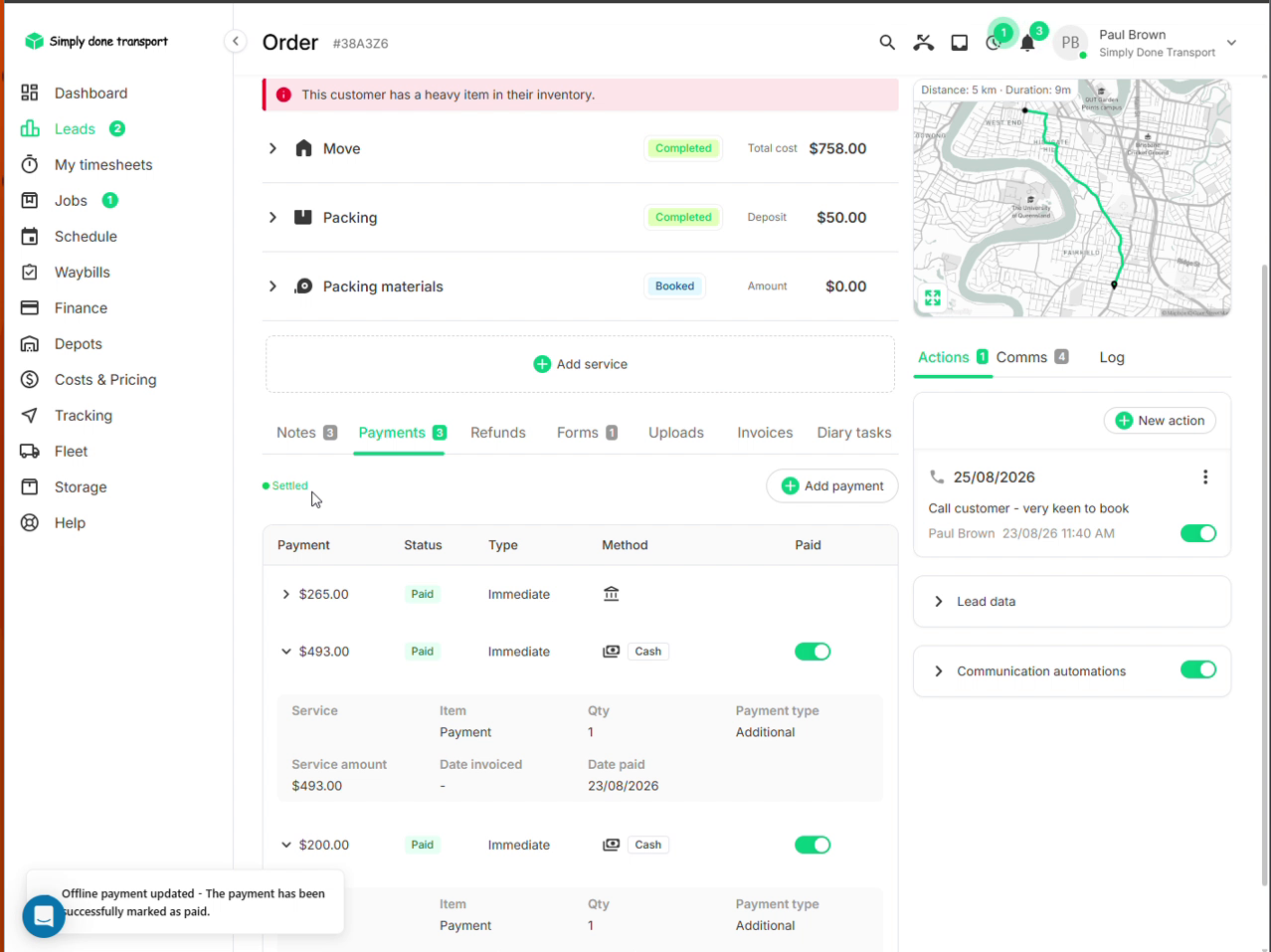Expand the Move service row
Image resolution: width=1271 pixels, height=952 pixels.
click(272, 148)
